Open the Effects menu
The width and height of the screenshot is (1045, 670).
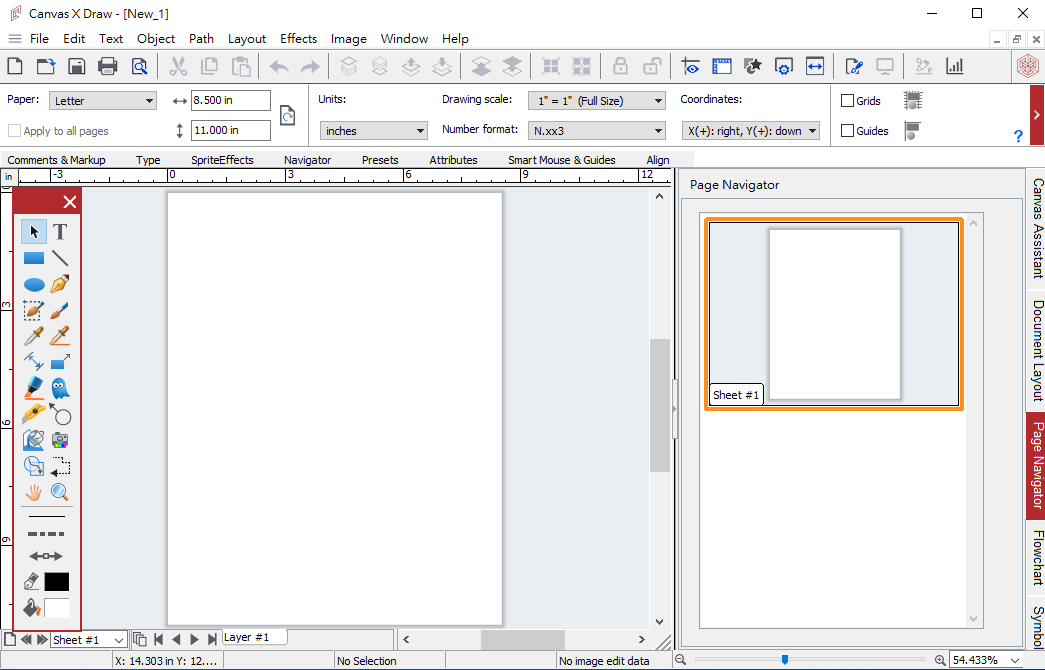[x=298, y=39]
